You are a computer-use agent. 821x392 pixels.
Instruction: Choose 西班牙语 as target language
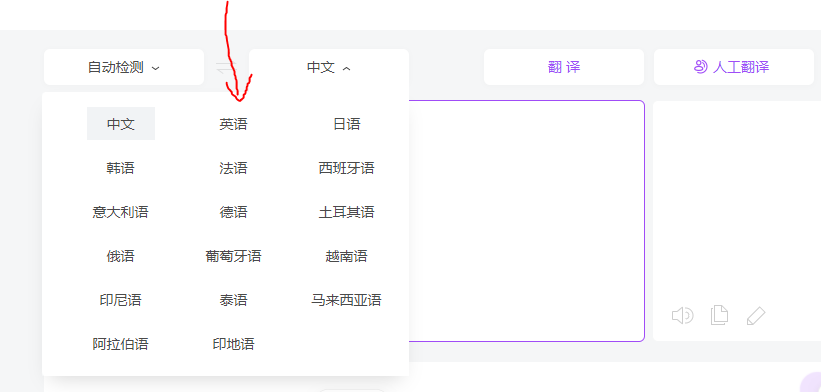click(347, 168)
